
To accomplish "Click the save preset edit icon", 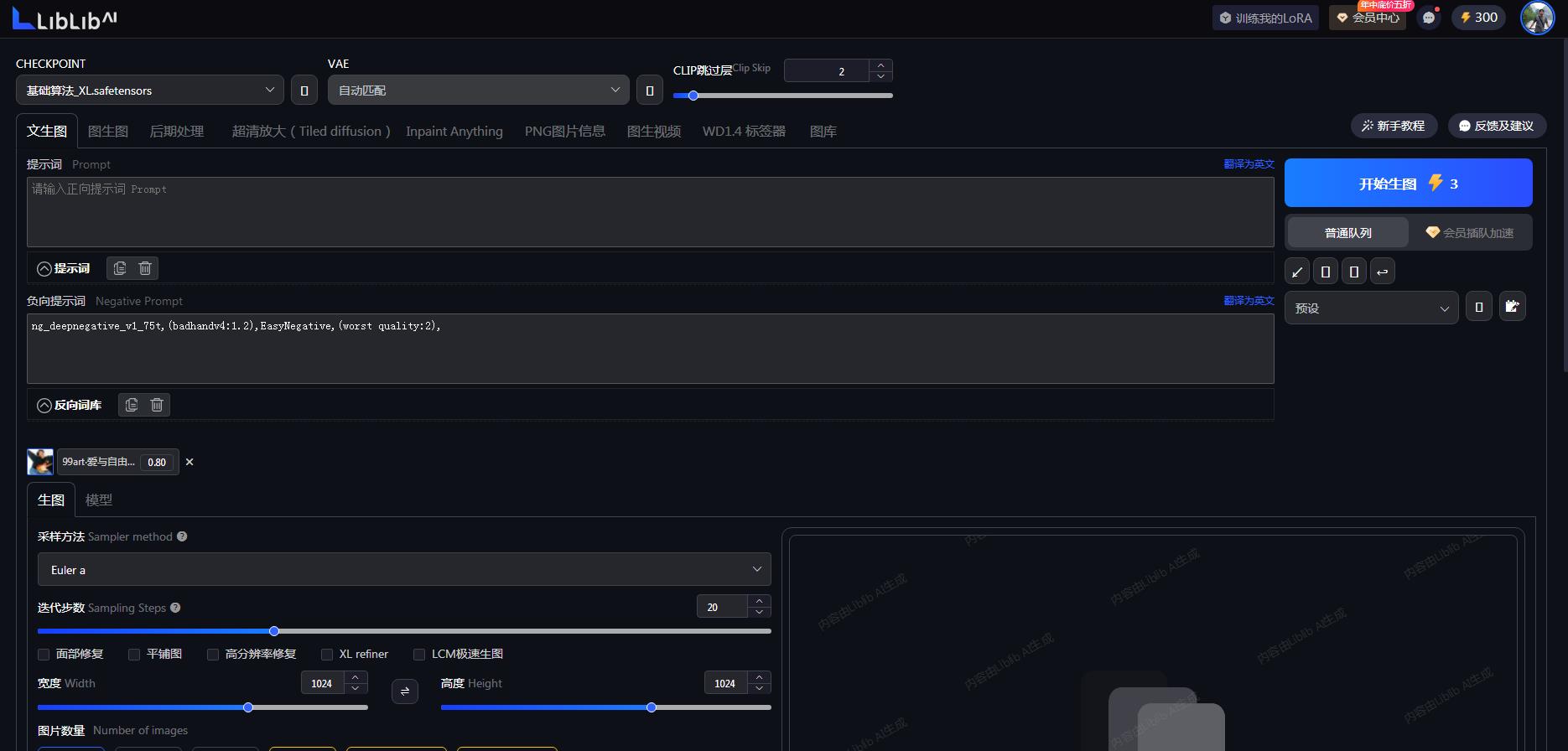I will (1512, 307).
